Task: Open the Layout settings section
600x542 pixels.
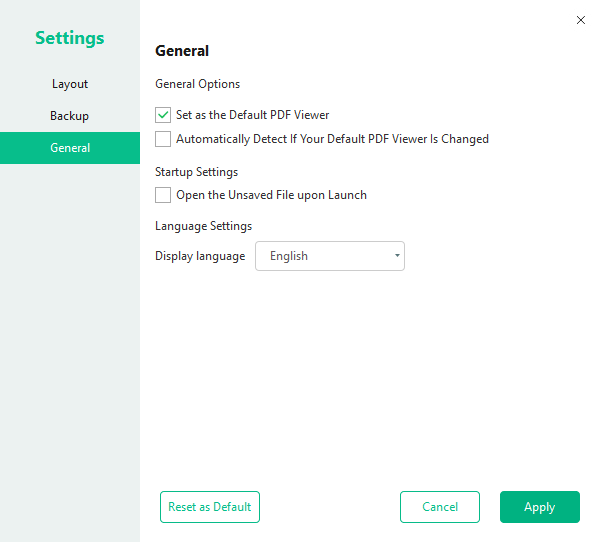Action: coord(70,84)
